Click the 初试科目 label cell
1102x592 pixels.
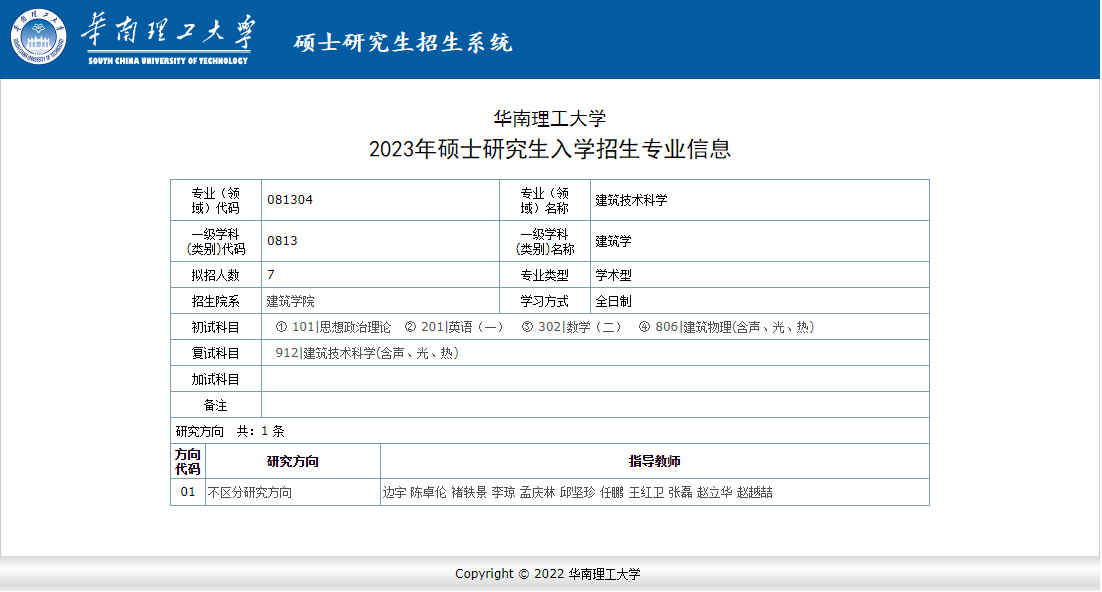(216, 327)
